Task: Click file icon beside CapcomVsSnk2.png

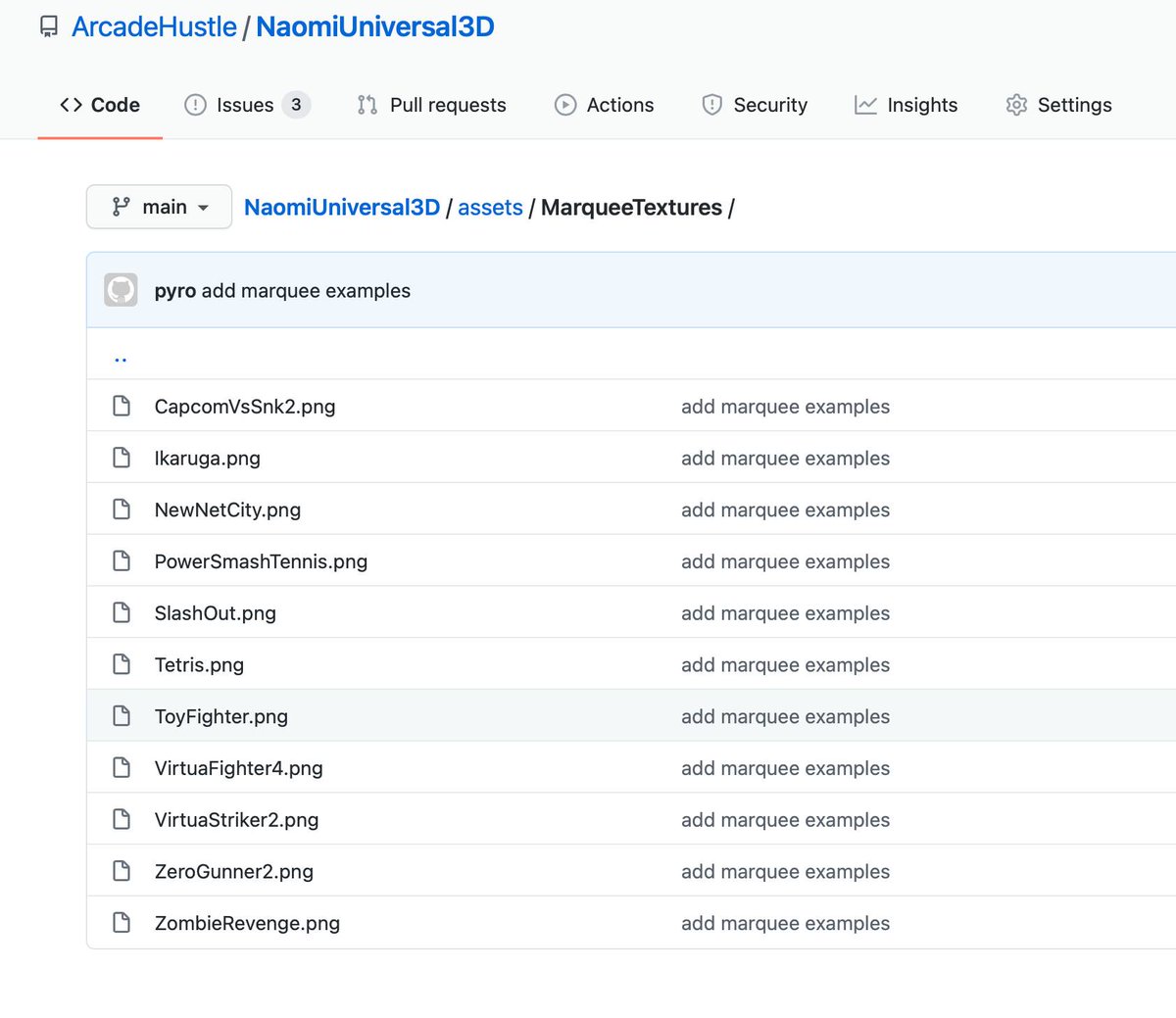Action: 122,406
